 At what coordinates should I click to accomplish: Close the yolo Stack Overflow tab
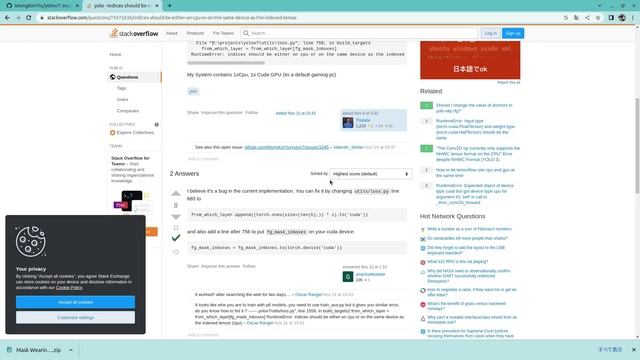[157, 6]
